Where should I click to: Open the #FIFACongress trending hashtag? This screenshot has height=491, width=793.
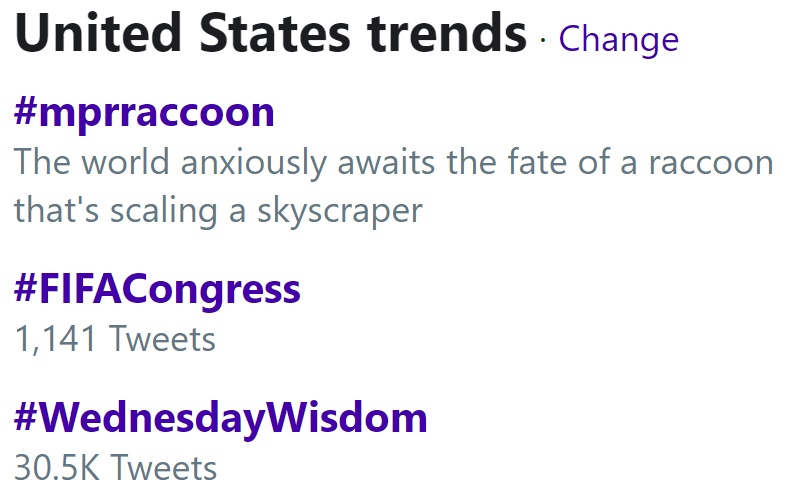coord(157,291)
